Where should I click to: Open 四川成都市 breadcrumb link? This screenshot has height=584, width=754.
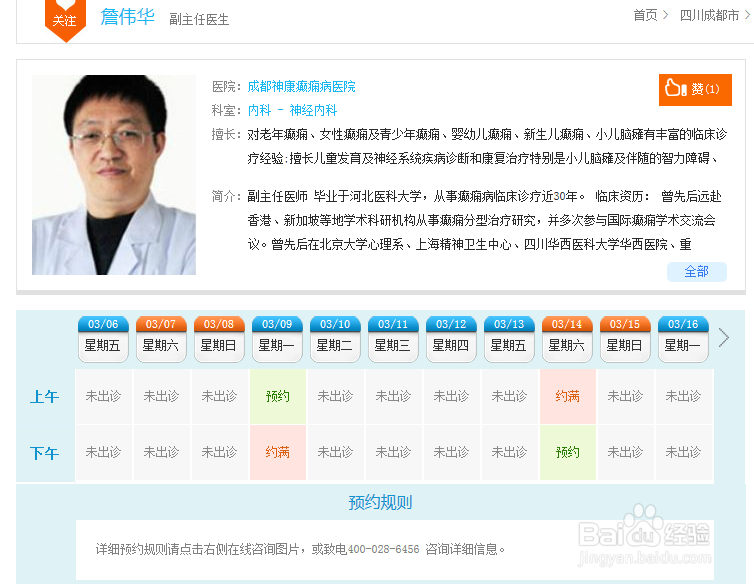coord(709,15)
